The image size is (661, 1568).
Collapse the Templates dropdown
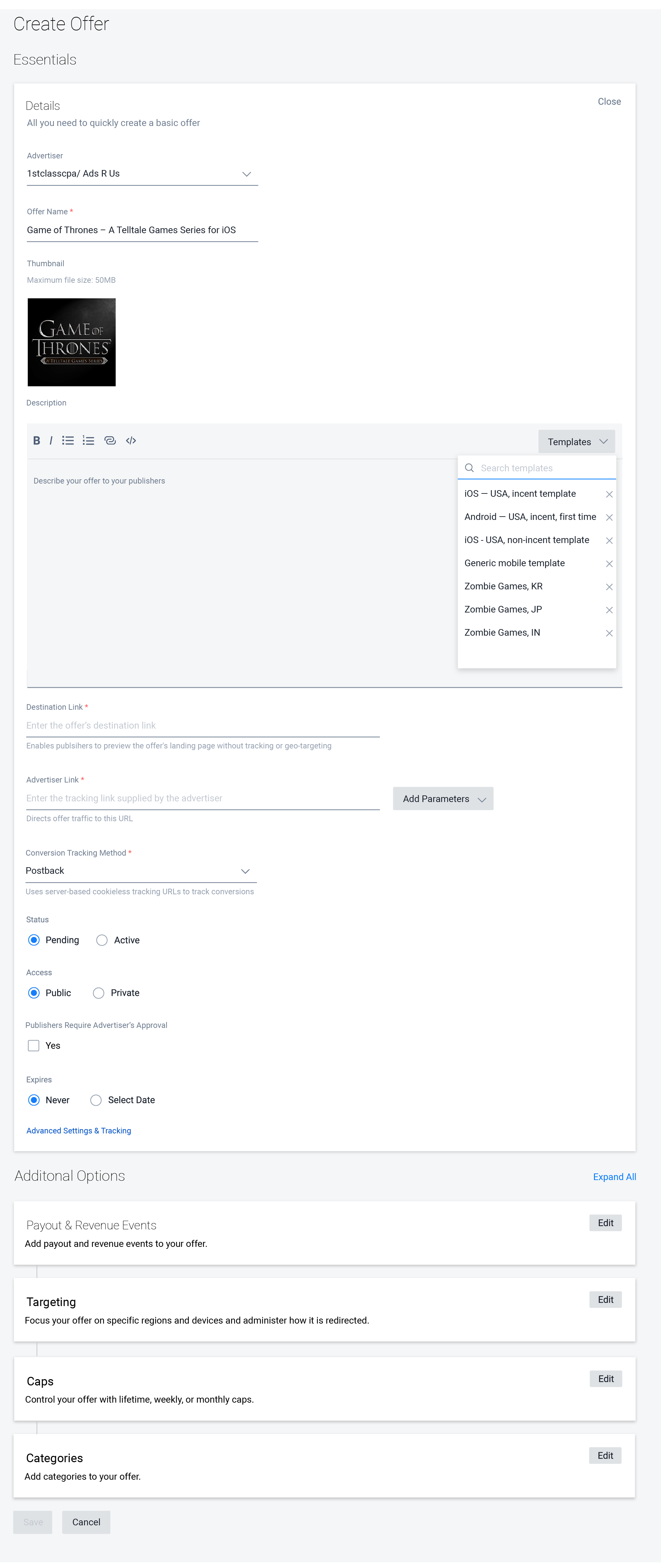click(576, 442)
